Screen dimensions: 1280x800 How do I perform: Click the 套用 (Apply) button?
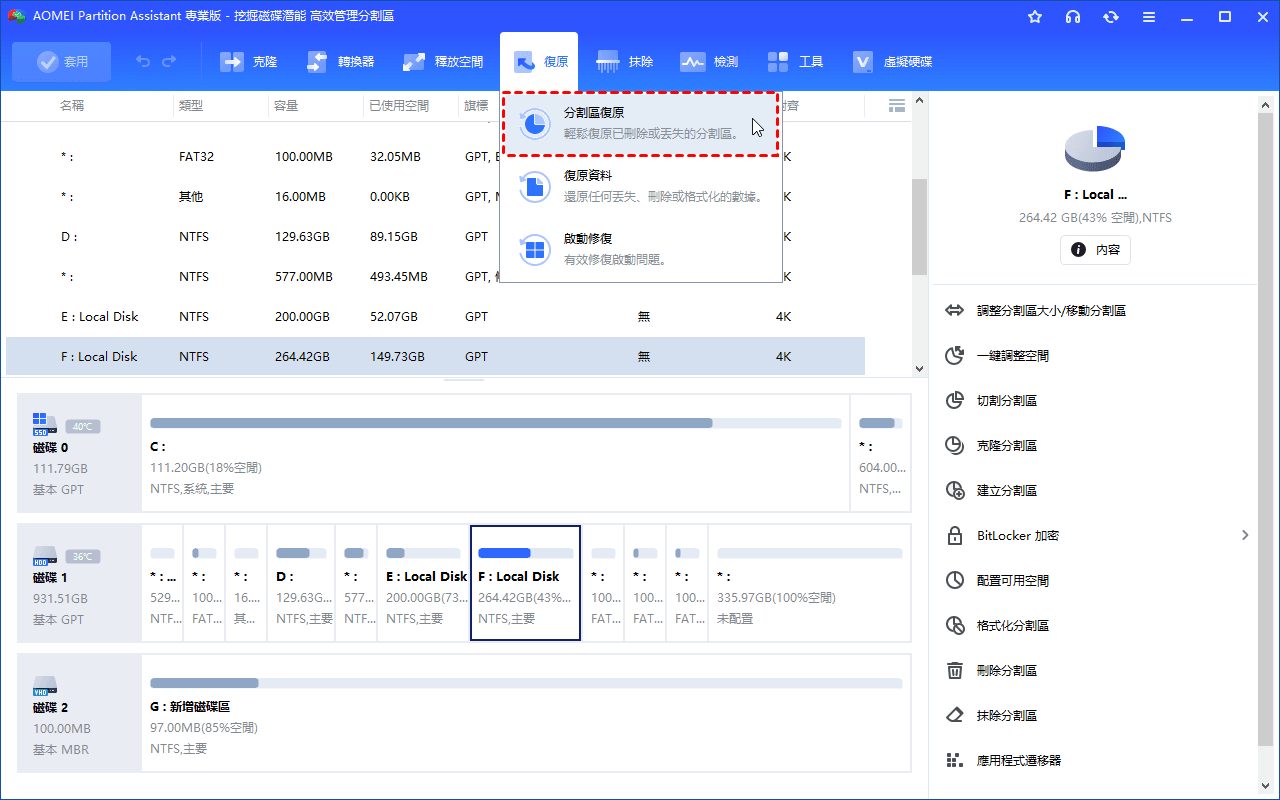[62, 62]
